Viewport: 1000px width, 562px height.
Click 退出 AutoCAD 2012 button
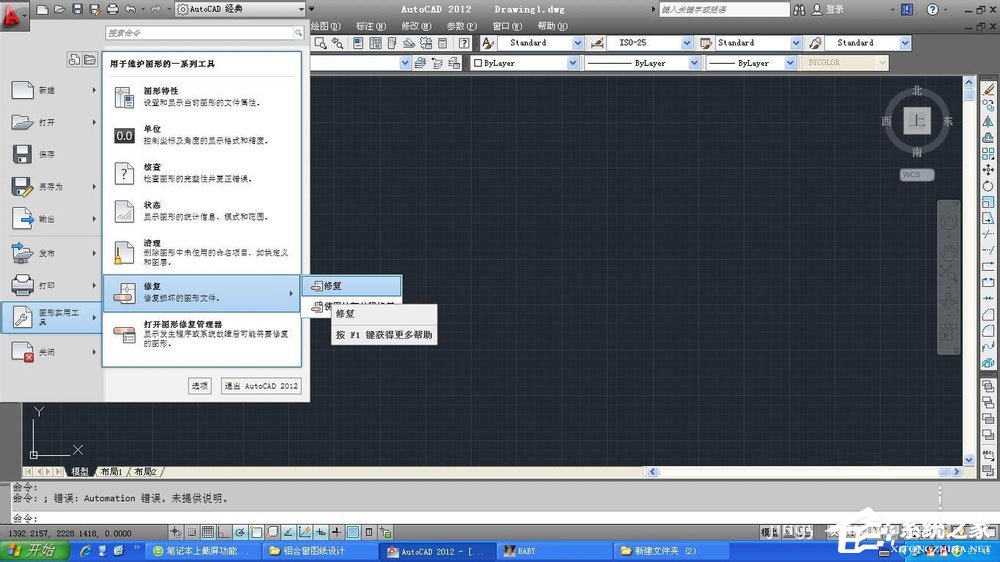coord(260,386)
